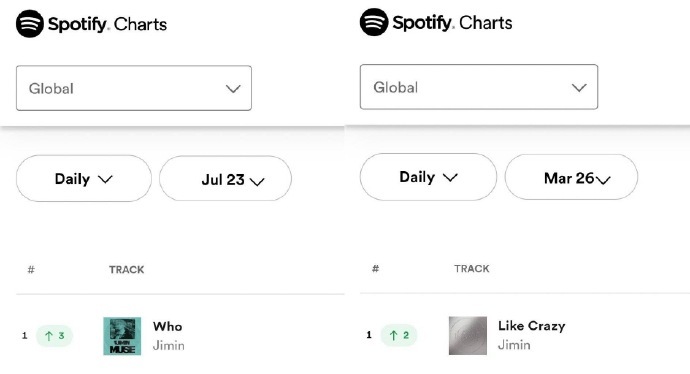Click the green up-3 rank indicator
690x374 pixels.
[54, 336]
